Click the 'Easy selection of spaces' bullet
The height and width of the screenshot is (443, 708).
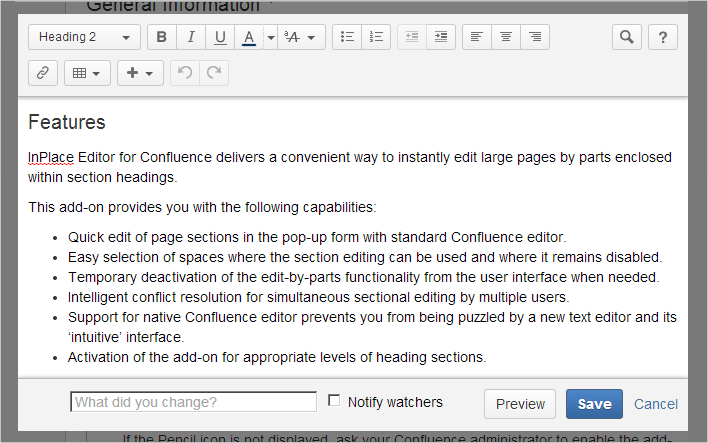click(365, 257)
